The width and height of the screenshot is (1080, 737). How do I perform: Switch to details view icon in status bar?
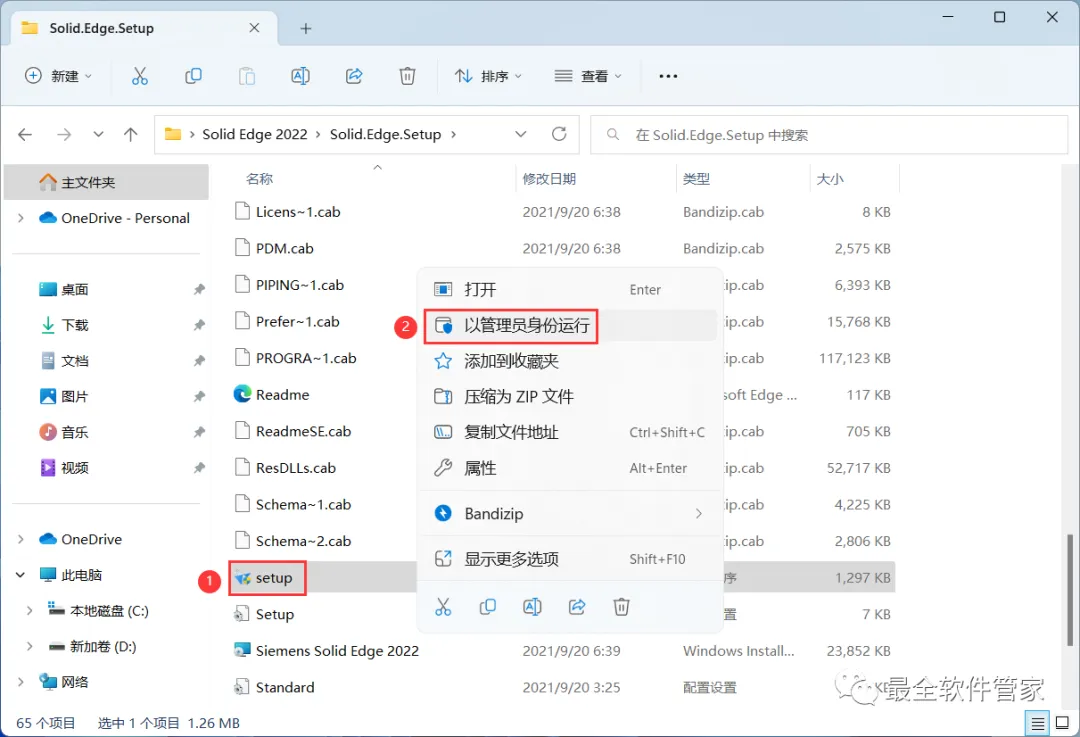pyautogui.click(x=1037, y=723)
